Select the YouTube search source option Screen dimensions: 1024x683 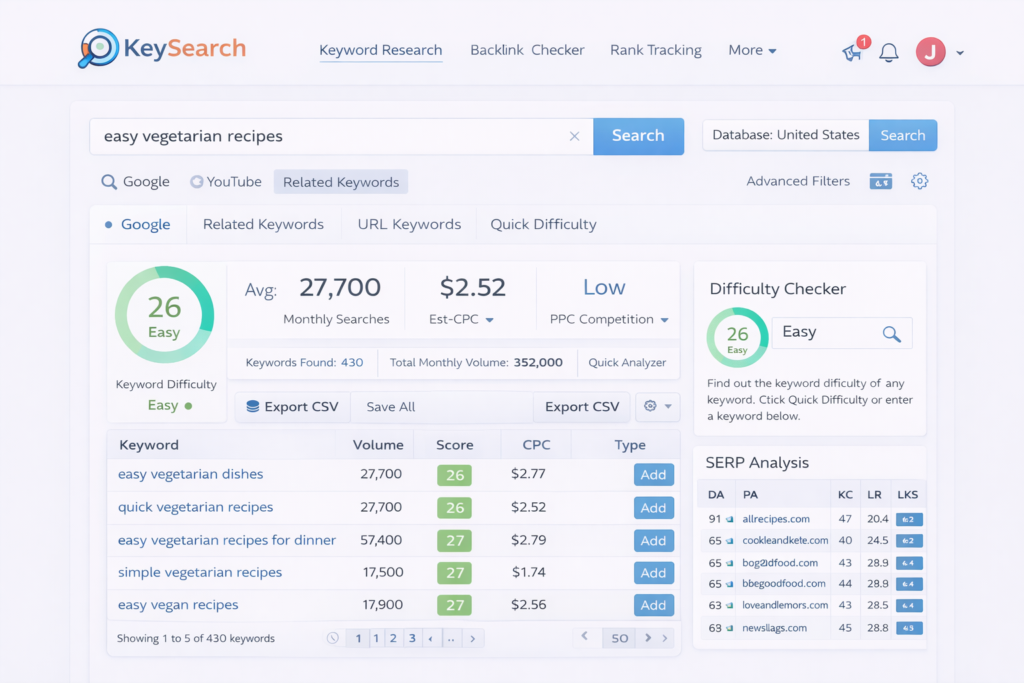tap(226, 182)
